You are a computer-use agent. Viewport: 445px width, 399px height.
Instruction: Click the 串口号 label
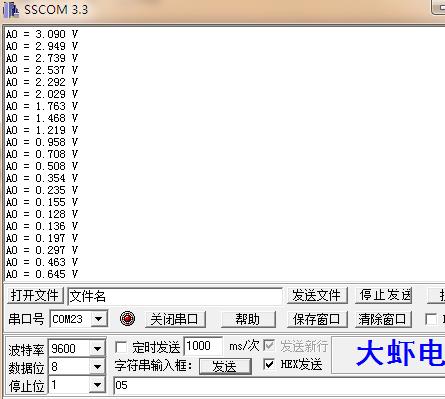26,319
